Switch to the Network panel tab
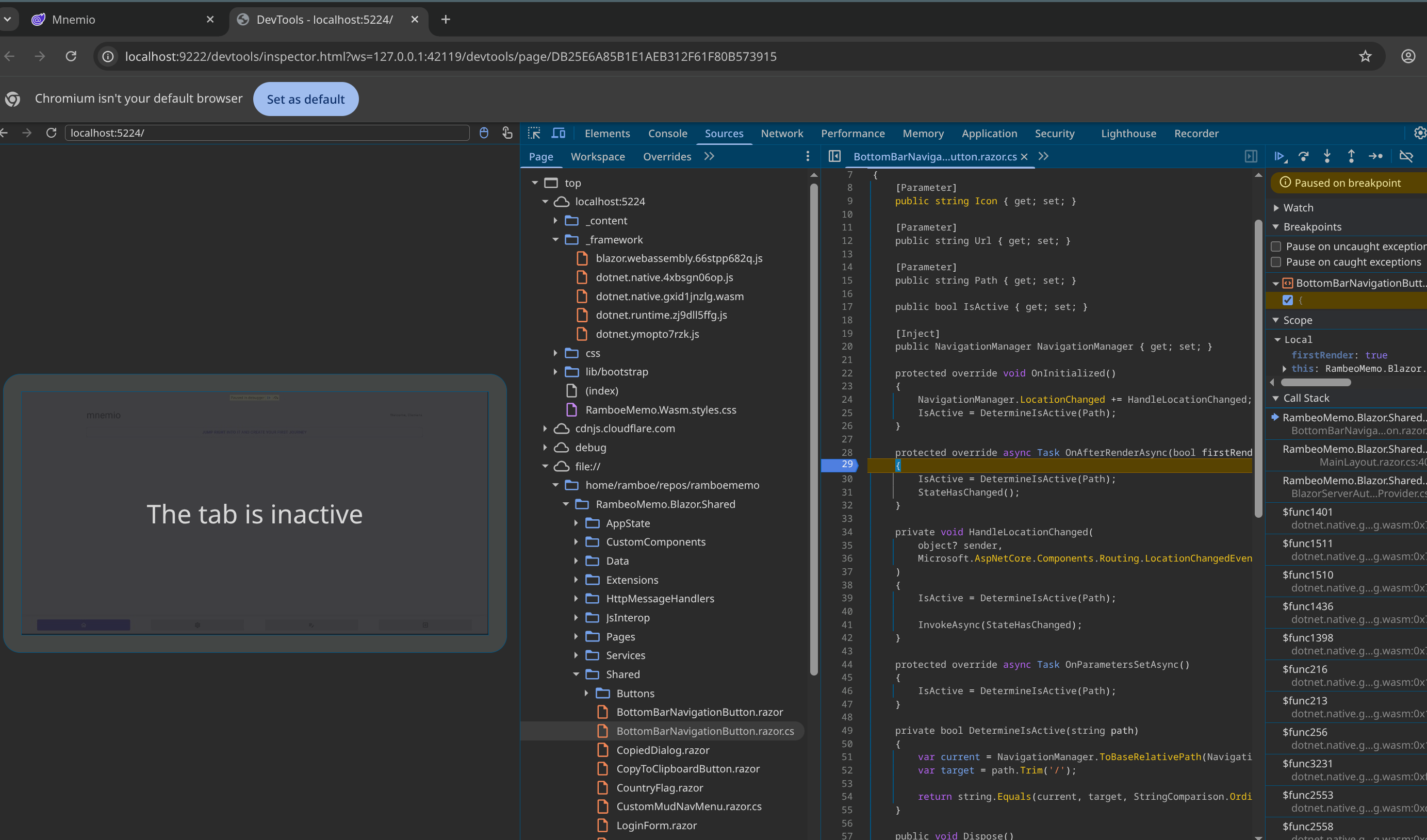The image size is (1427, 840). [781, 134]
